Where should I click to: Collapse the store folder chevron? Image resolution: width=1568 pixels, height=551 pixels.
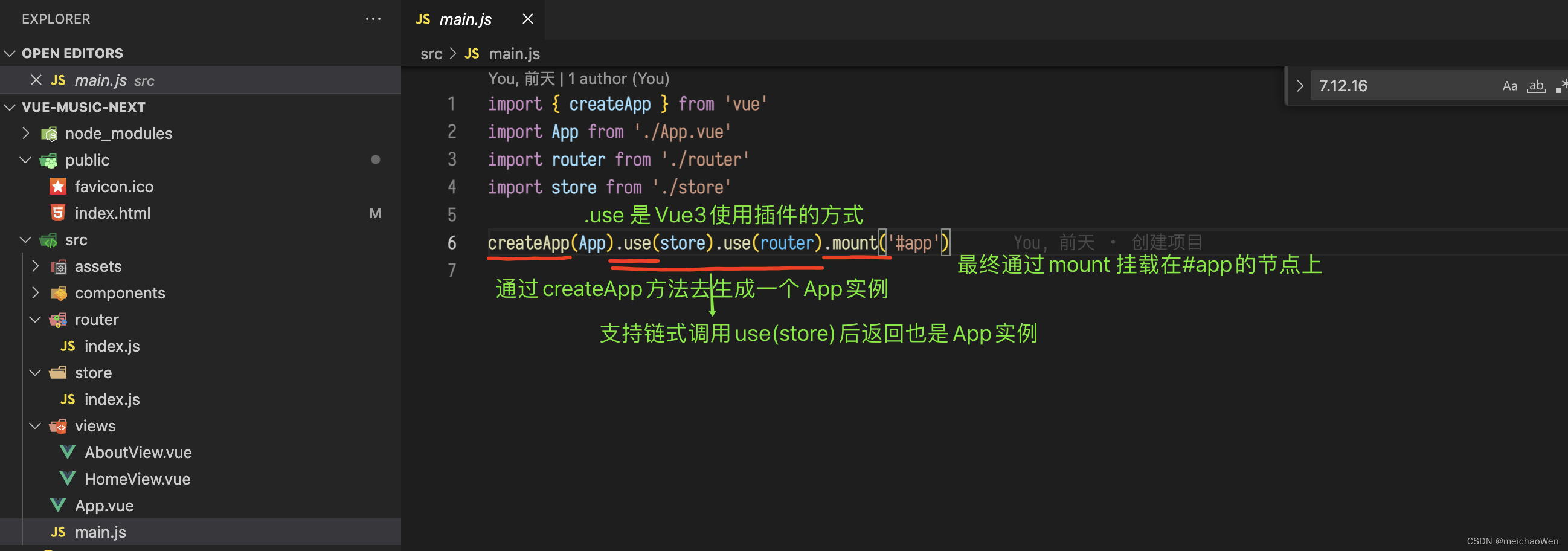pos(35,373)
